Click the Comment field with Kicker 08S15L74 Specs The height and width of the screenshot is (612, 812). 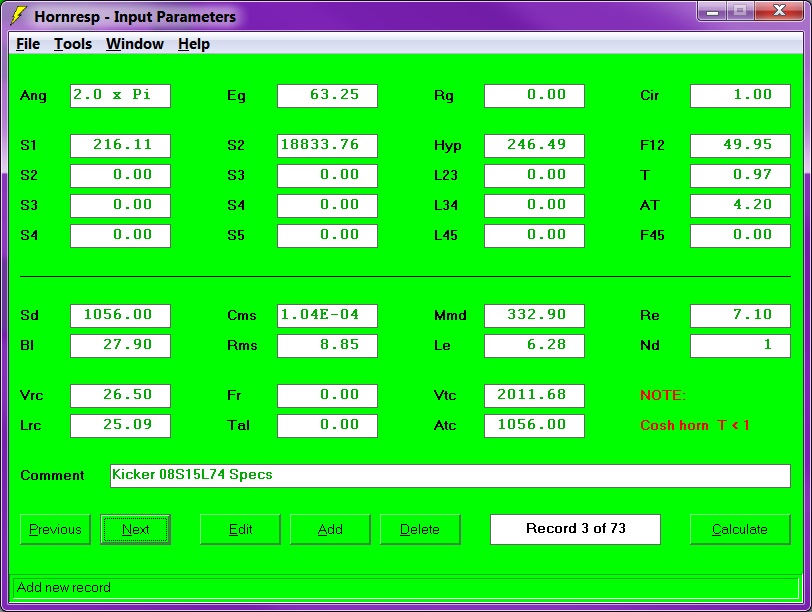pos(451,476)
